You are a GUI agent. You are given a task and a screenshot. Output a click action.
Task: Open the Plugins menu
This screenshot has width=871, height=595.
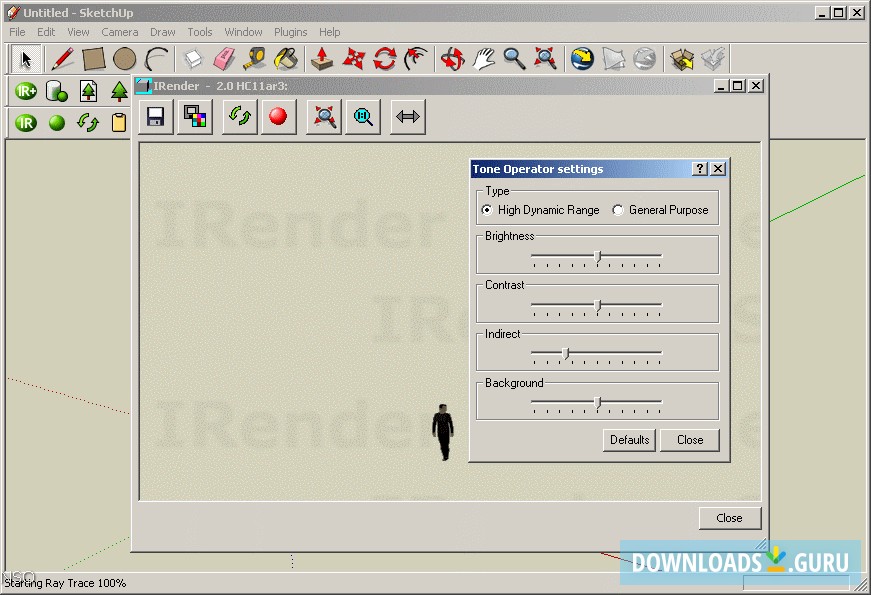pyautogui.click(x=290, y=31)
